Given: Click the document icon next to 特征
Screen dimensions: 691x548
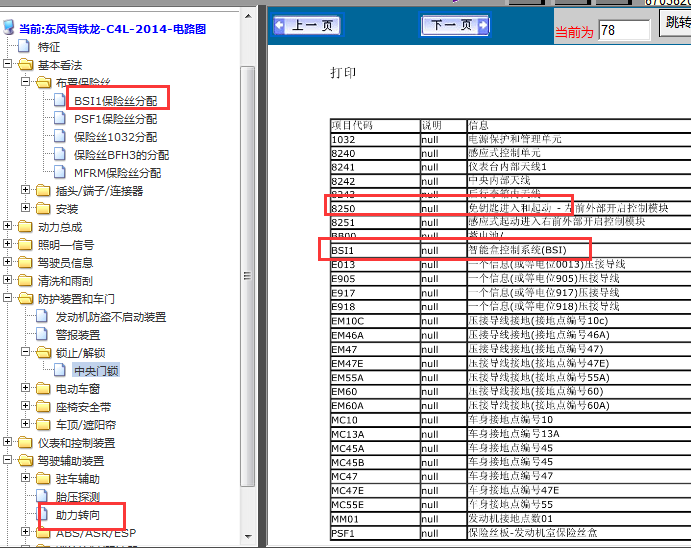Looking at the screenshot, I should coord(24,46).
